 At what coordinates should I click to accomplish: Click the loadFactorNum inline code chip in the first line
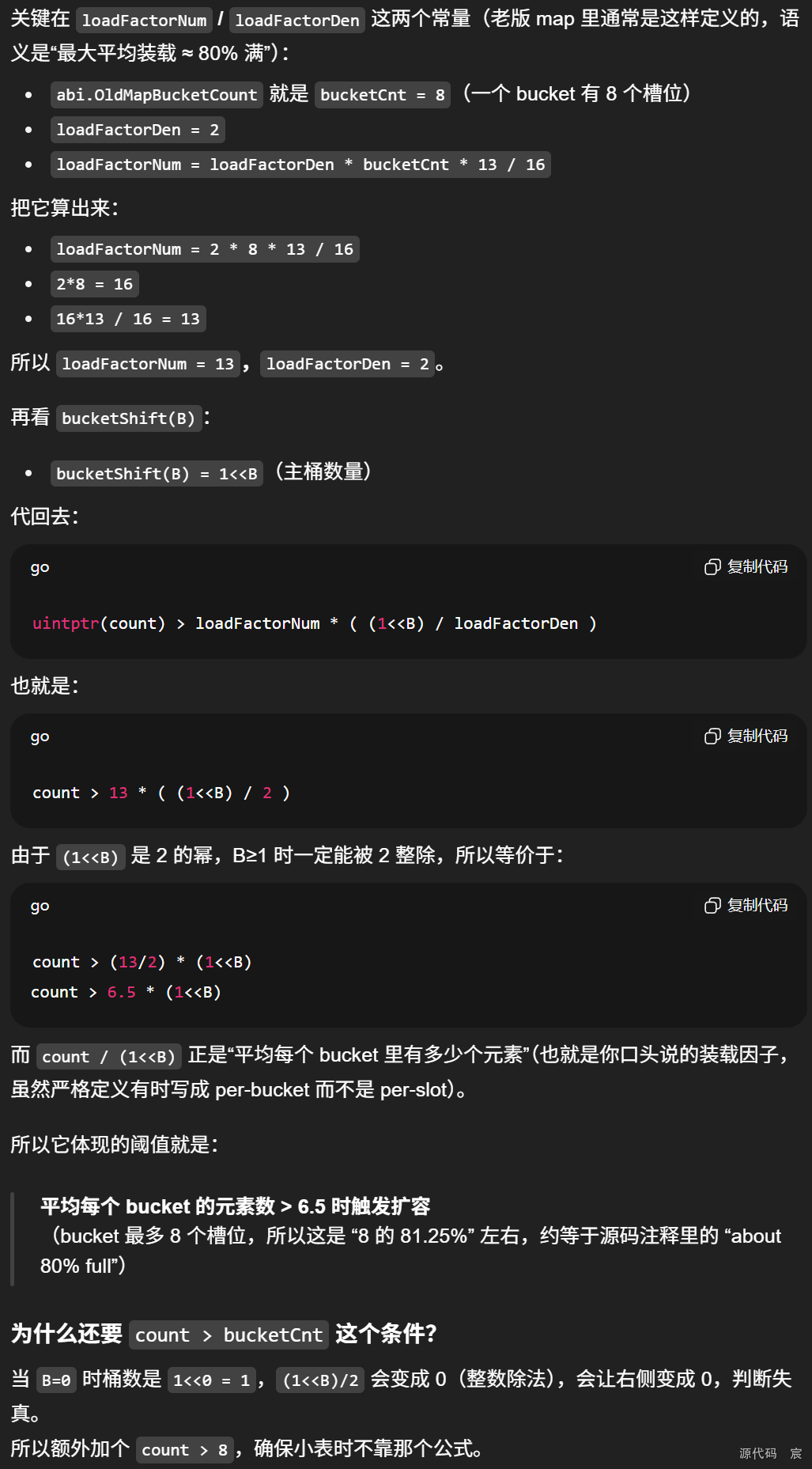point(145,20)
